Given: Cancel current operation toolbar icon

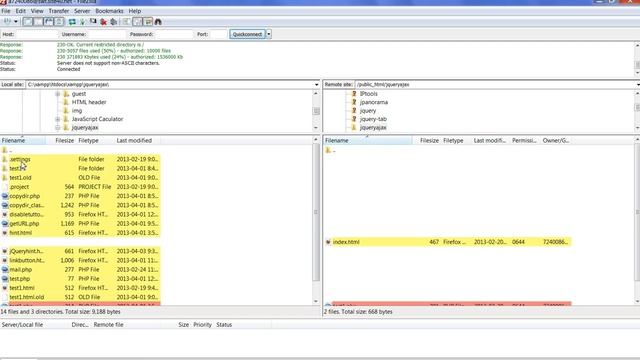Looking at the screenshot, I should tap(93, 22).
